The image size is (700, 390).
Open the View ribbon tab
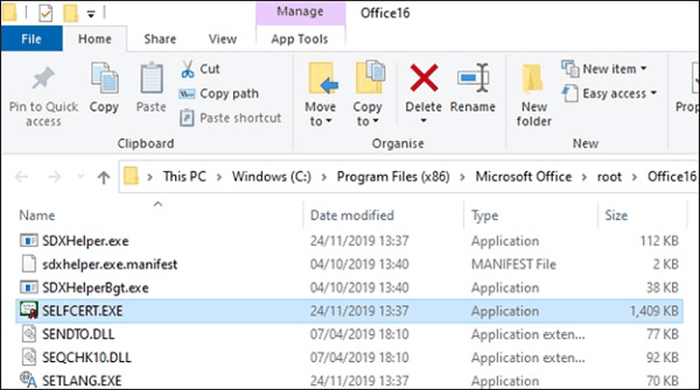point(222,39)
